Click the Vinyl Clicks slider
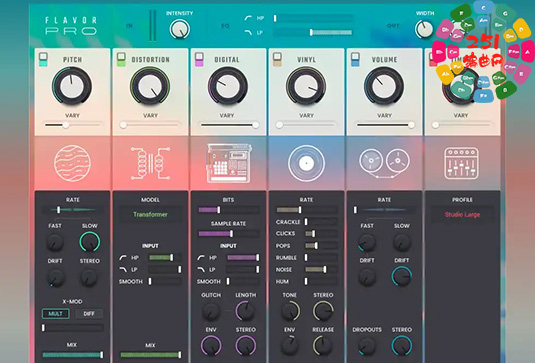This screenshot has width=535, height=363. [x=321, y=234]
